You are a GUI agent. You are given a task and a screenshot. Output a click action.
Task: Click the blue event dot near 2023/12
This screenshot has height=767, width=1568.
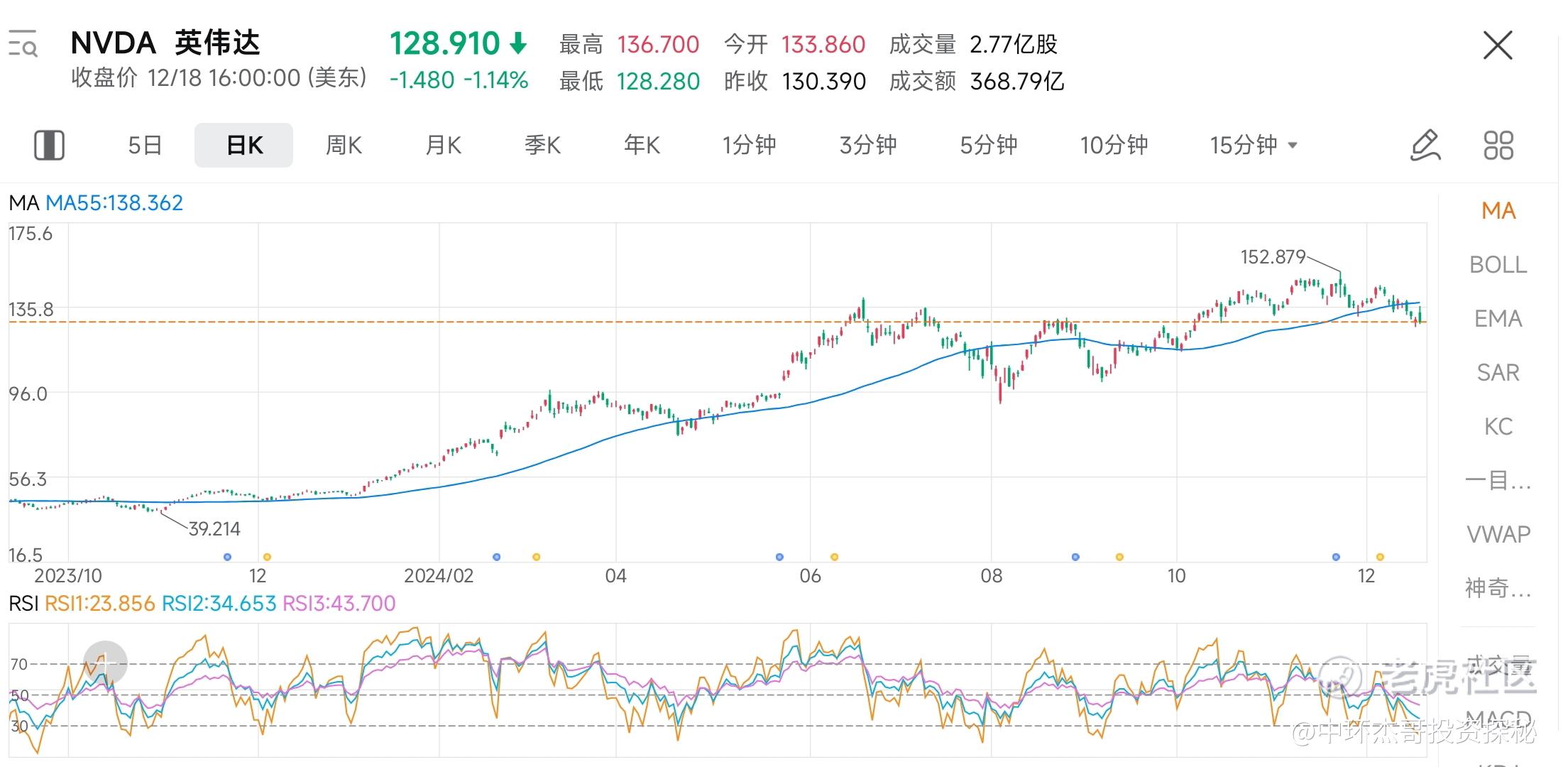point(227,557)
